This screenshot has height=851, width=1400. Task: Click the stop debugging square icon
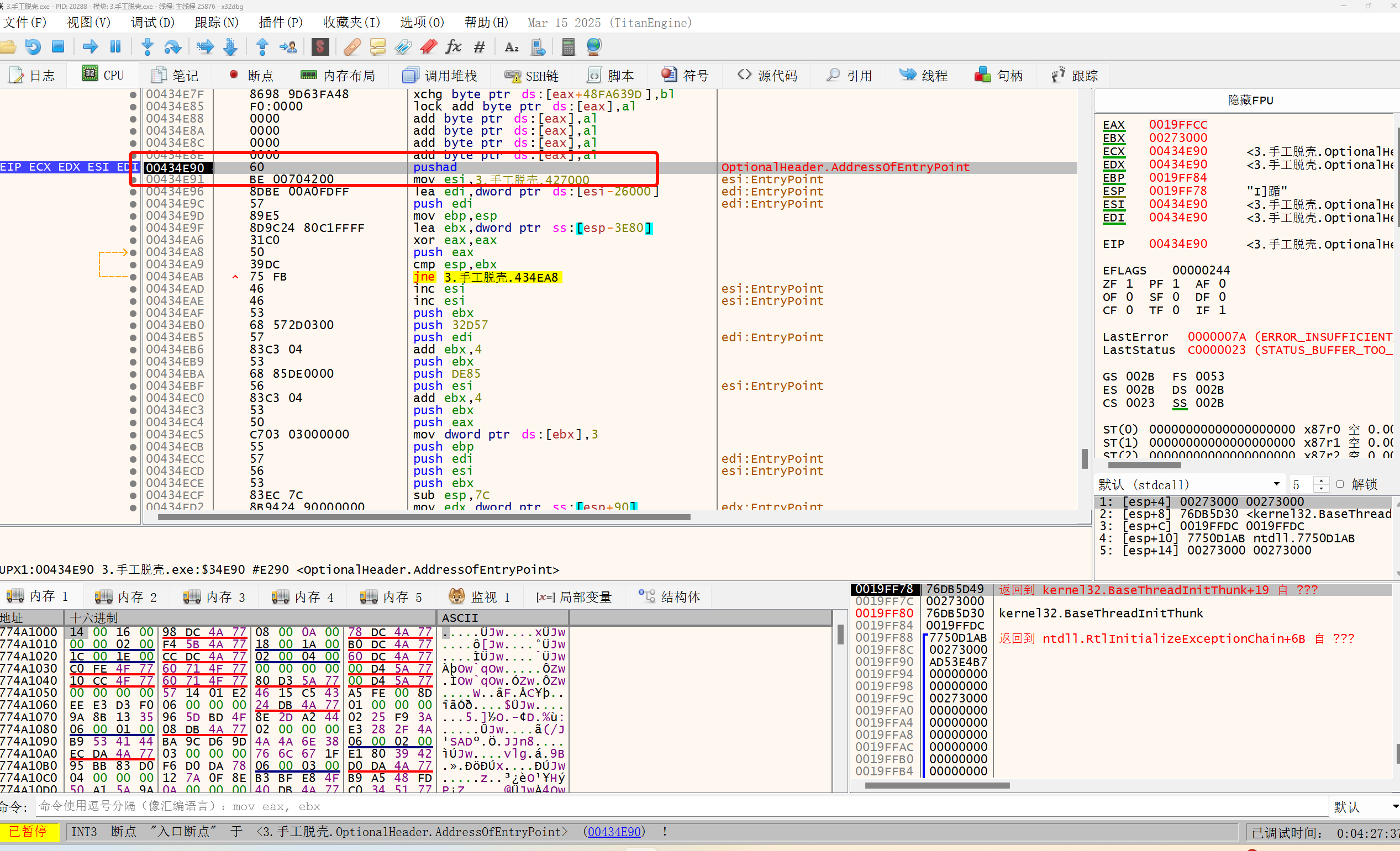coord(58,46)
